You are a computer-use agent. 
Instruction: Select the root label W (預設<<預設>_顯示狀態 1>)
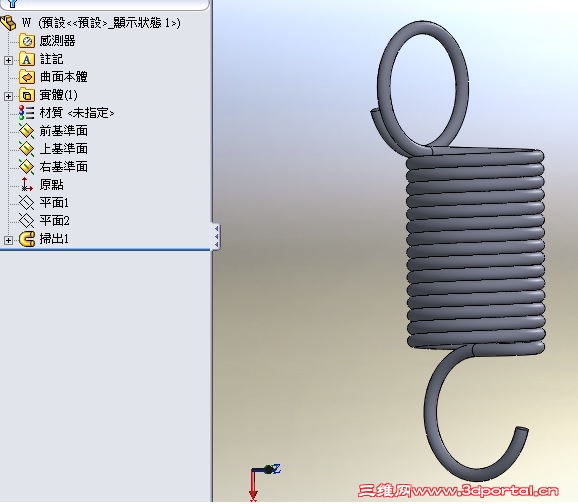tap(101, 23)
